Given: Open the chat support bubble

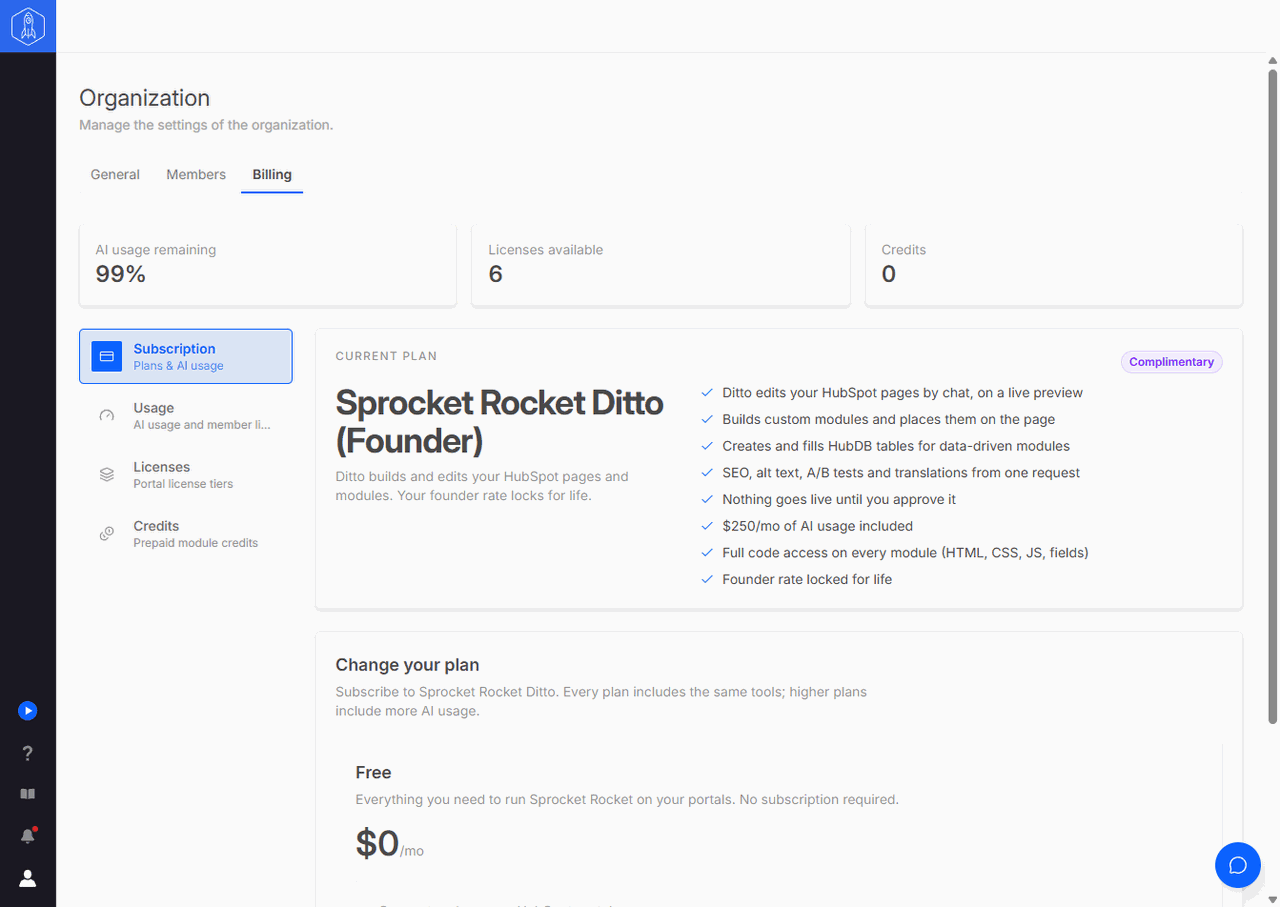Looking at the screenshot, I should coord(1238,864).
